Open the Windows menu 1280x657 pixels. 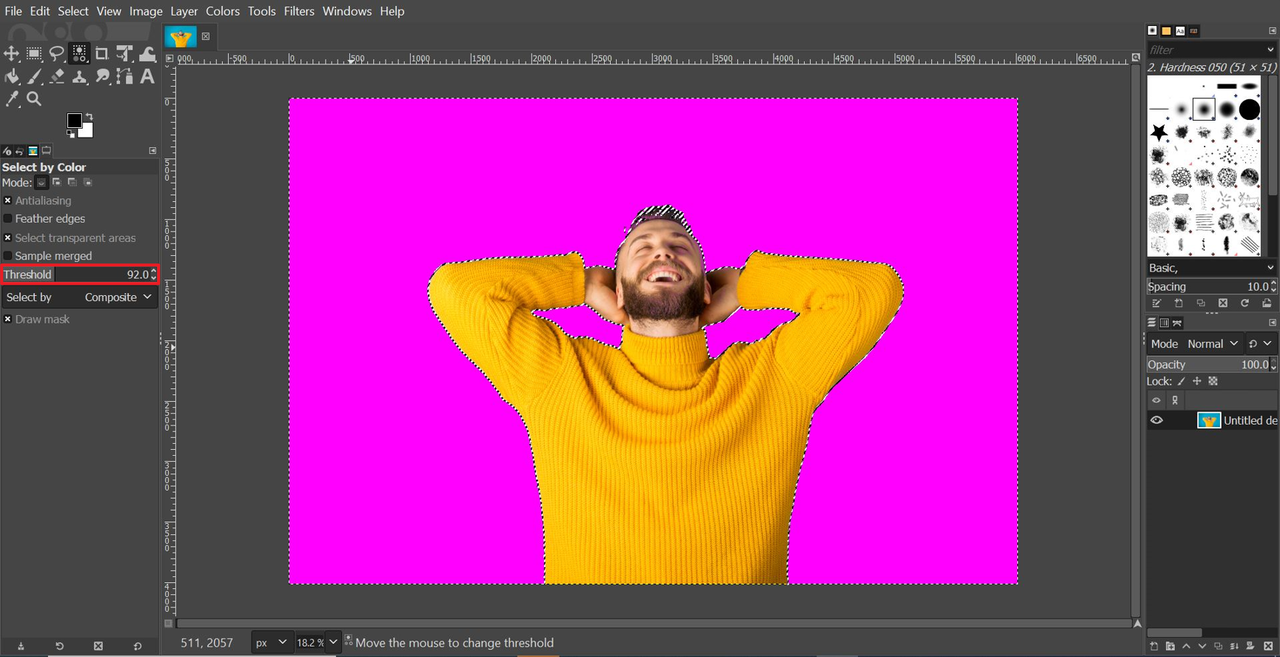347,11
